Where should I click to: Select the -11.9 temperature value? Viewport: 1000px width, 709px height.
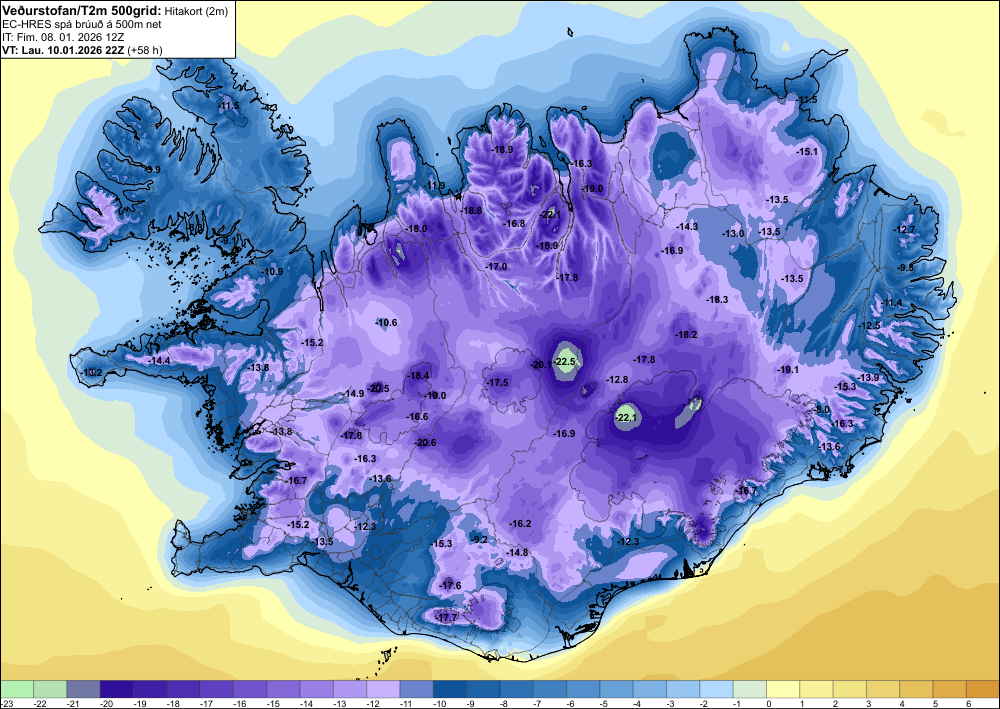click(436, 186)
